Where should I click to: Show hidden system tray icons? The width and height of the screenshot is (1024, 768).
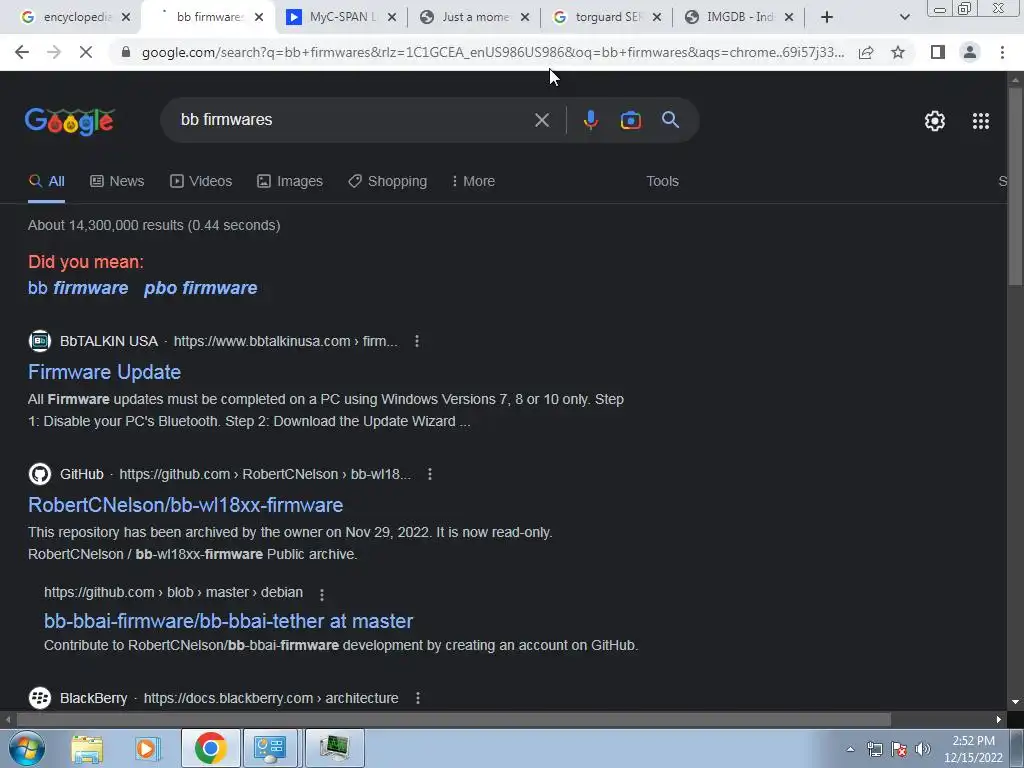tap(850, 749)
